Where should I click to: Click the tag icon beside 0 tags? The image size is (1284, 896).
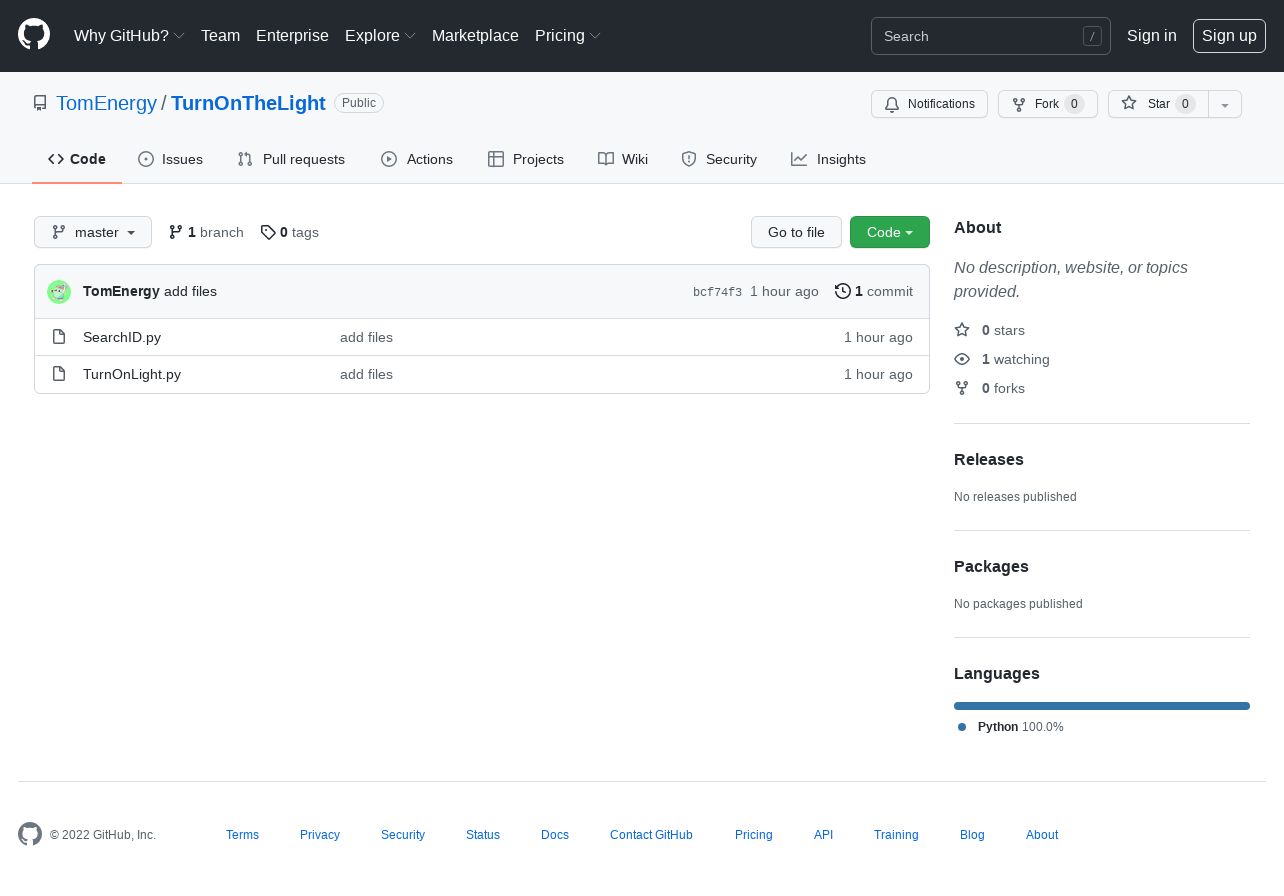click(x=268, y=232)
